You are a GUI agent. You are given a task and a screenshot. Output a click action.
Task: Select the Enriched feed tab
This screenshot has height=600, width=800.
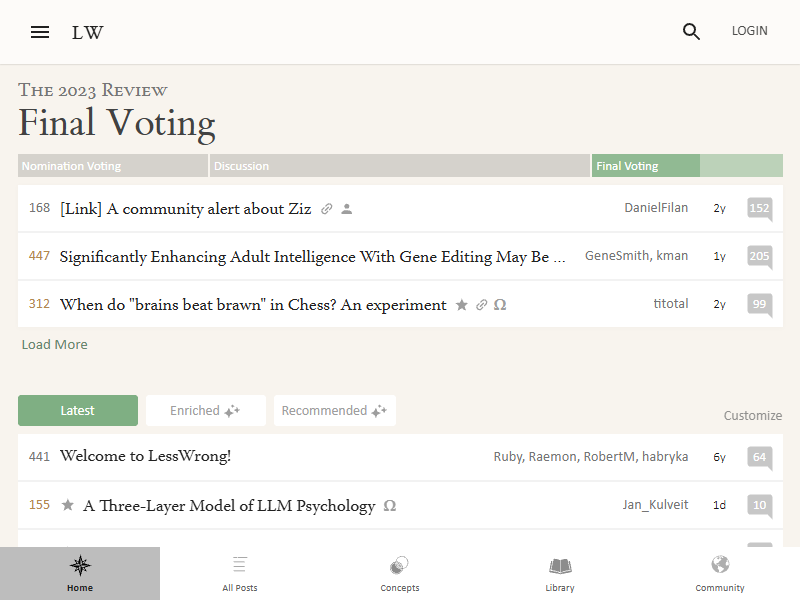pyautogui.click(x=205, y=411)
